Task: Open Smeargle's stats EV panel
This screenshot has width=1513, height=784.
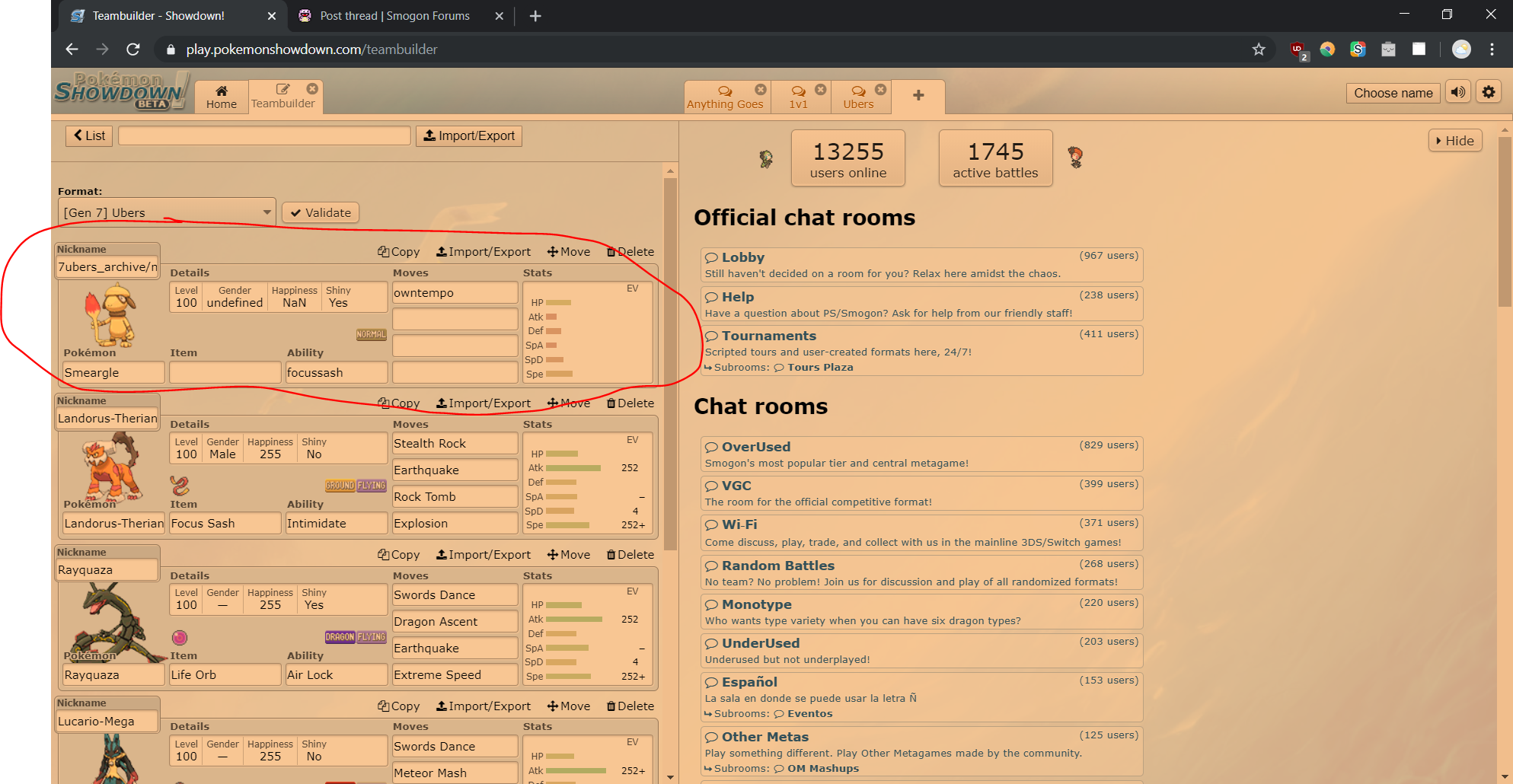Action: click(x=588, y=332)
